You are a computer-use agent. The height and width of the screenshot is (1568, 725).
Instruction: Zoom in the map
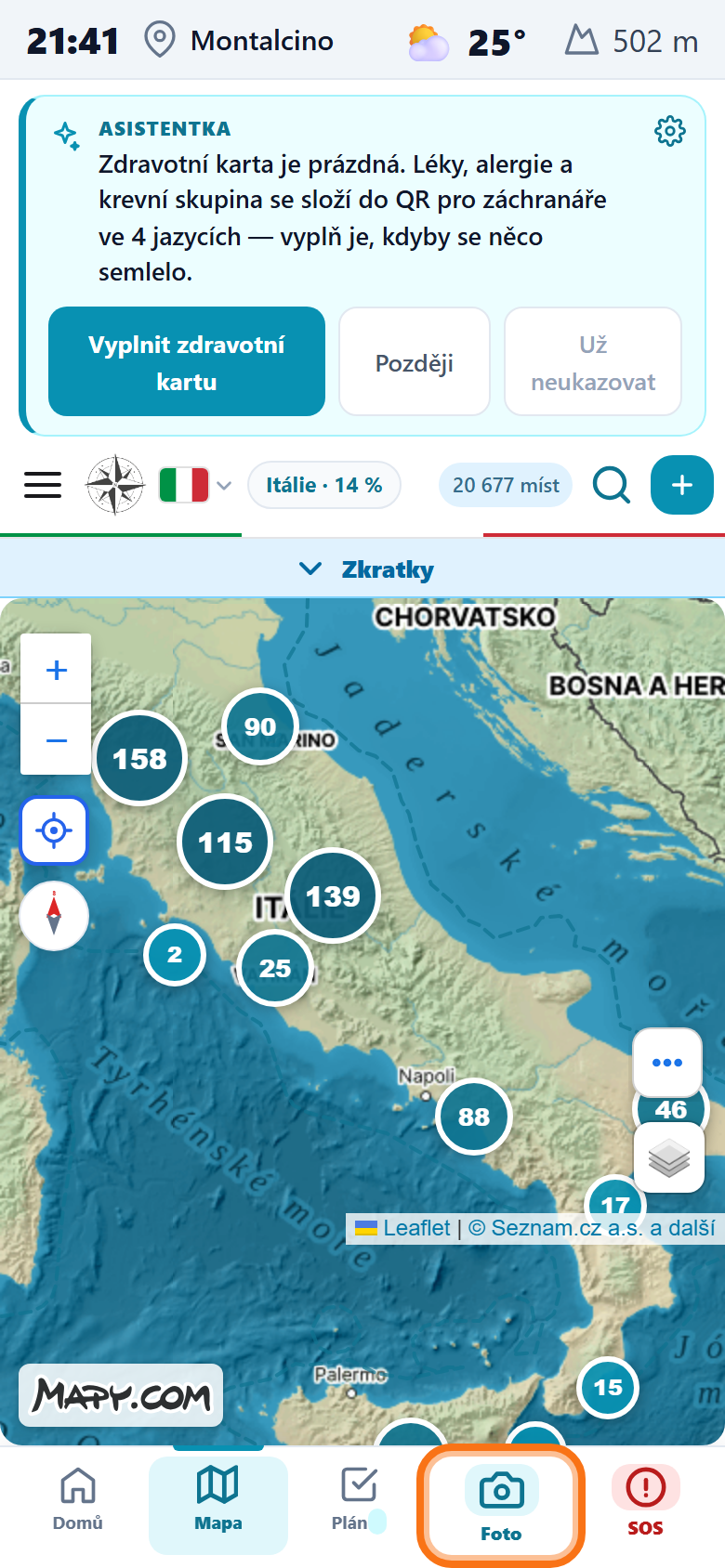56,669
